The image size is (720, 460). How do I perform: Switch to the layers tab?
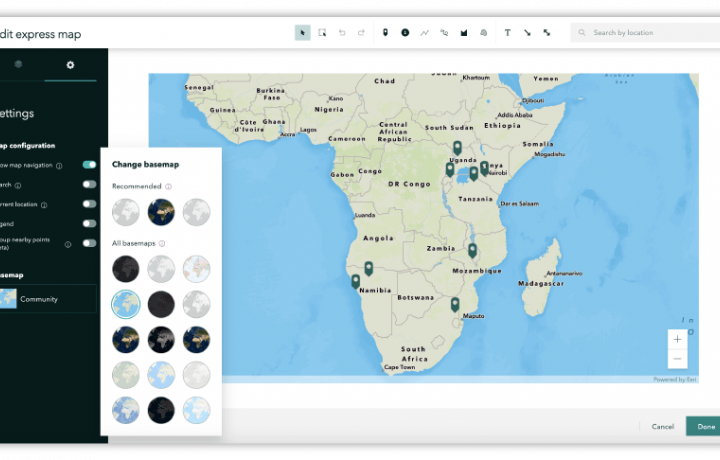(18, 64)
